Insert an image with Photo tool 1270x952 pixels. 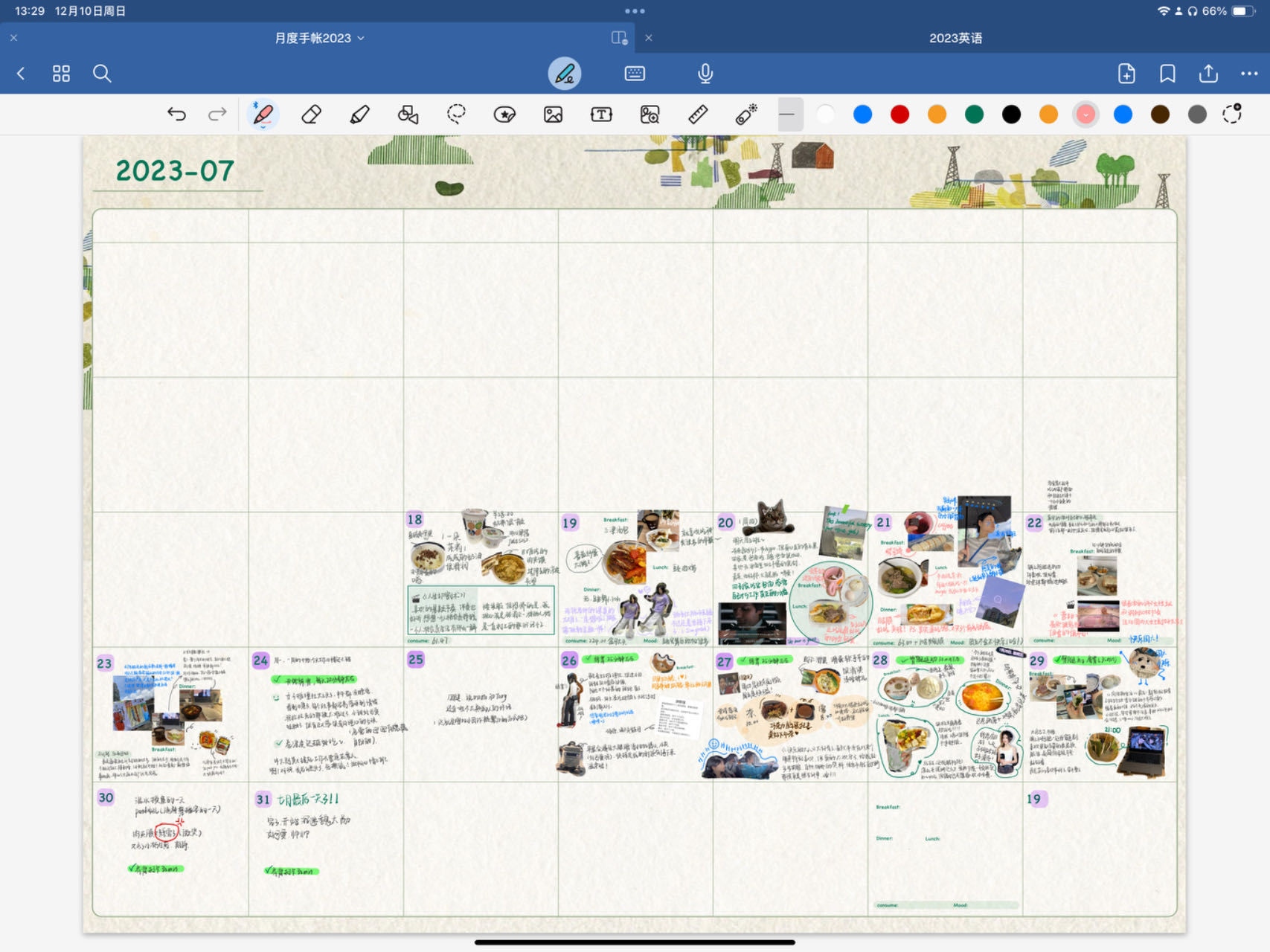coord(553,115)
